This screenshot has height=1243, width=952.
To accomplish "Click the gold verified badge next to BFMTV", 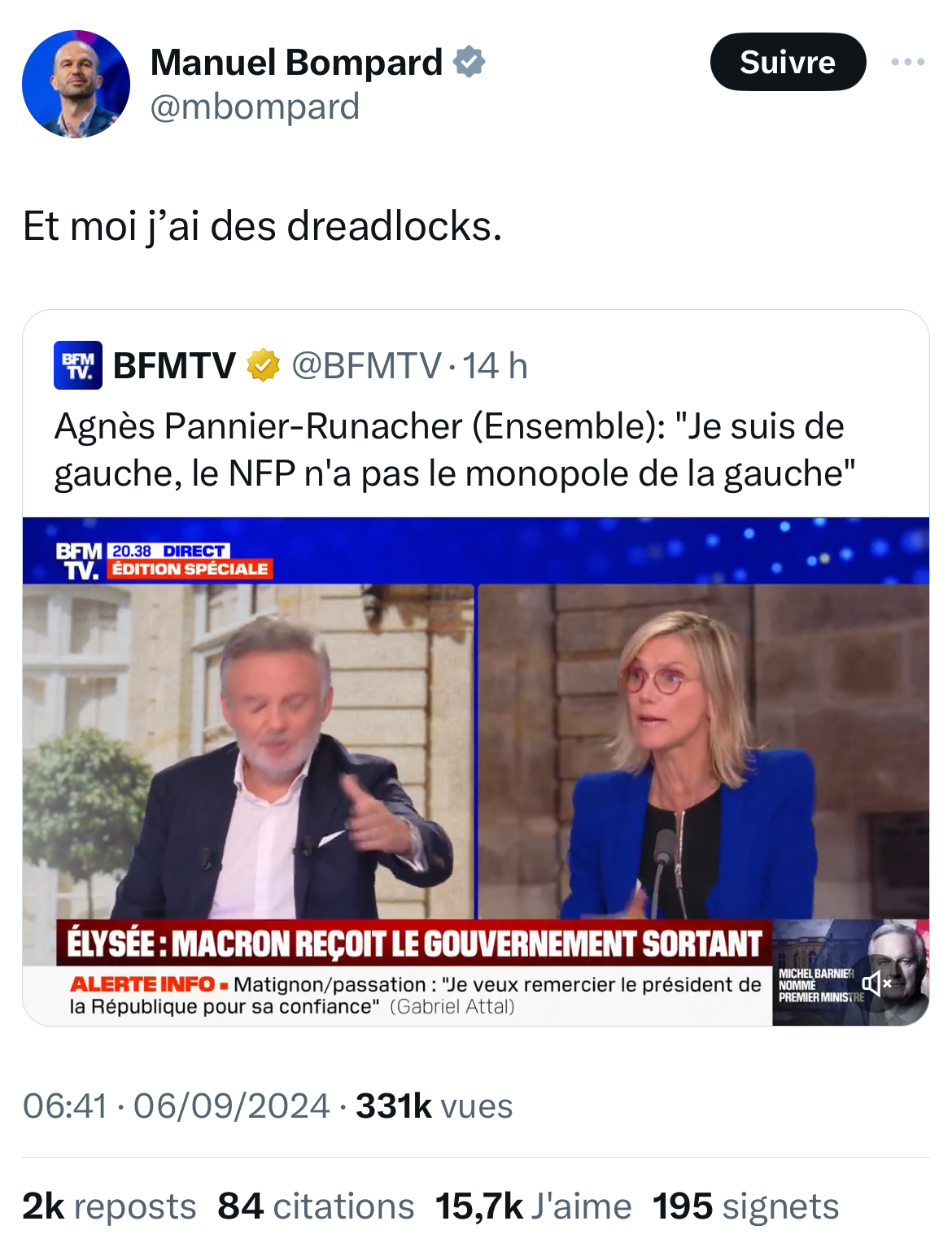I will point(263,365).
